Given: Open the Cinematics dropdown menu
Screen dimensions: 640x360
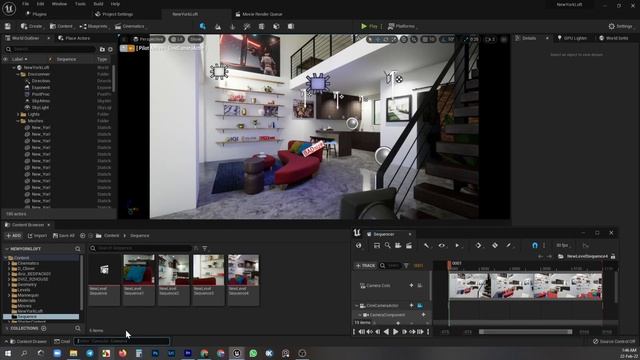Looking at the screenshot, I should (x=131, y=26).
